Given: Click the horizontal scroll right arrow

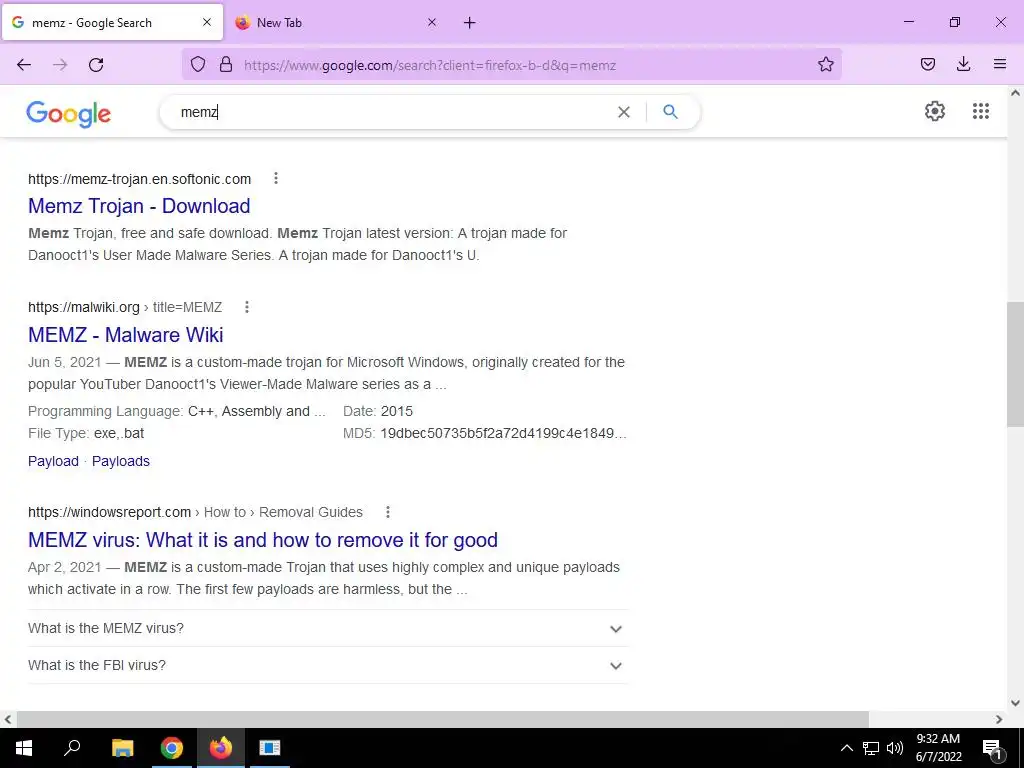Looking at the screenshot, I should pyautogui.click(x=999, y=719).
